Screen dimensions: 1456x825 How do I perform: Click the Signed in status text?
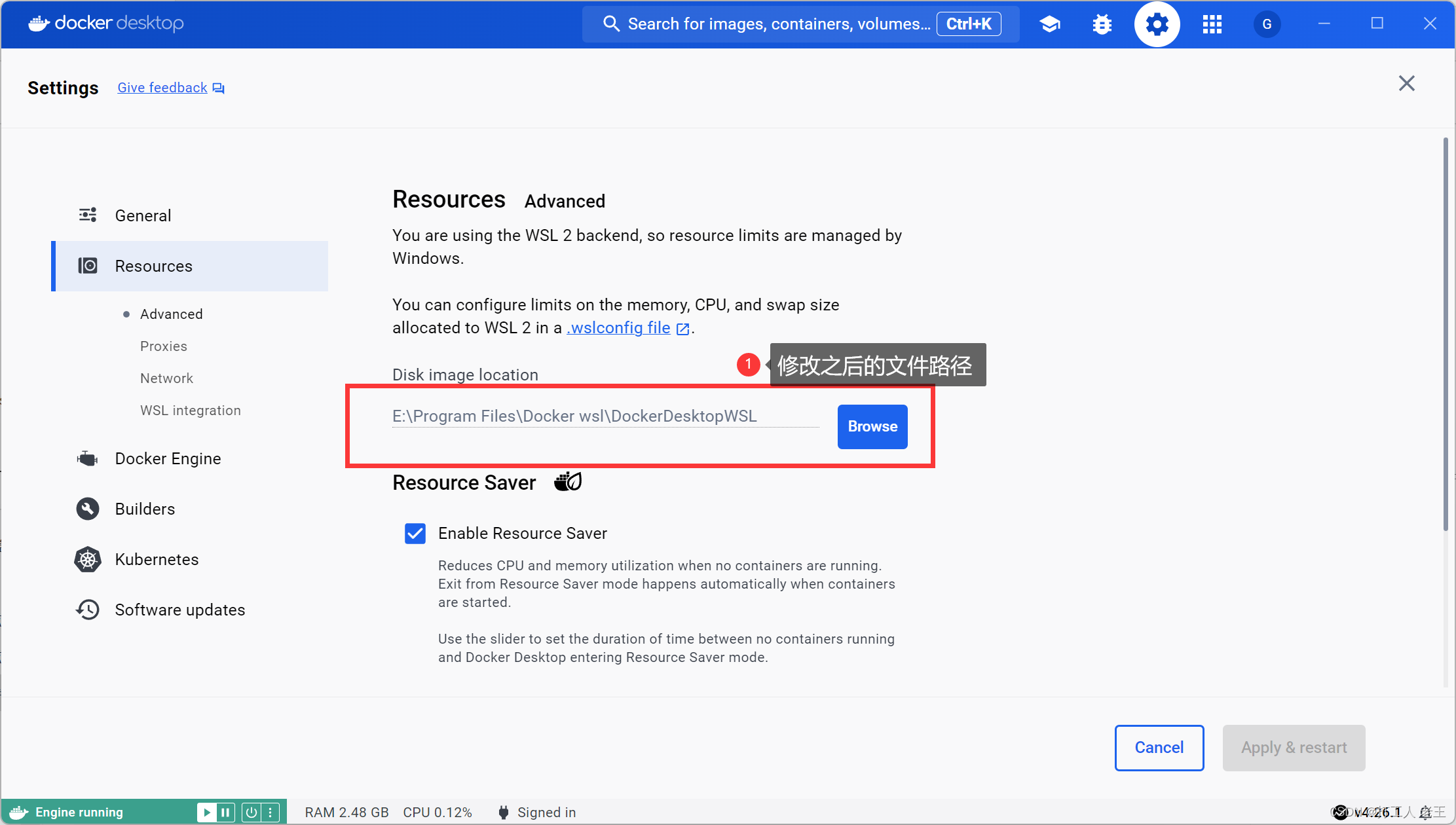[x=547, y=813]
